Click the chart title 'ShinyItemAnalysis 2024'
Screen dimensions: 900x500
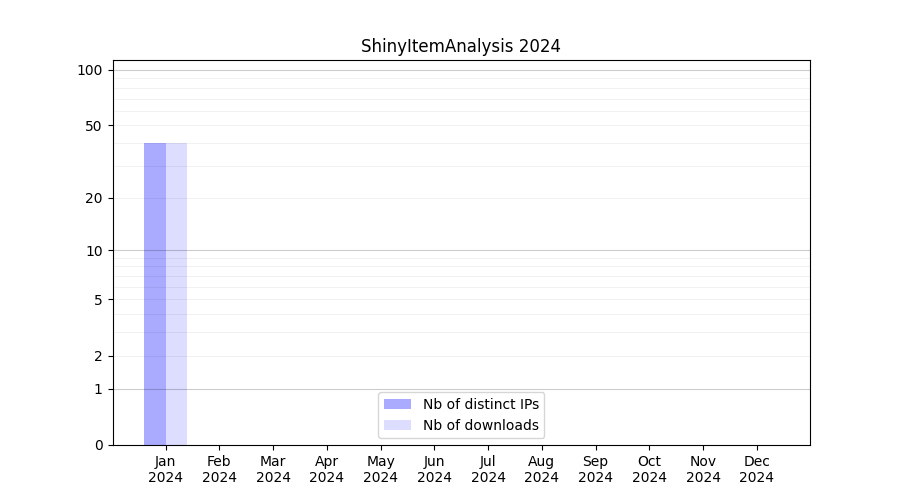461,46
